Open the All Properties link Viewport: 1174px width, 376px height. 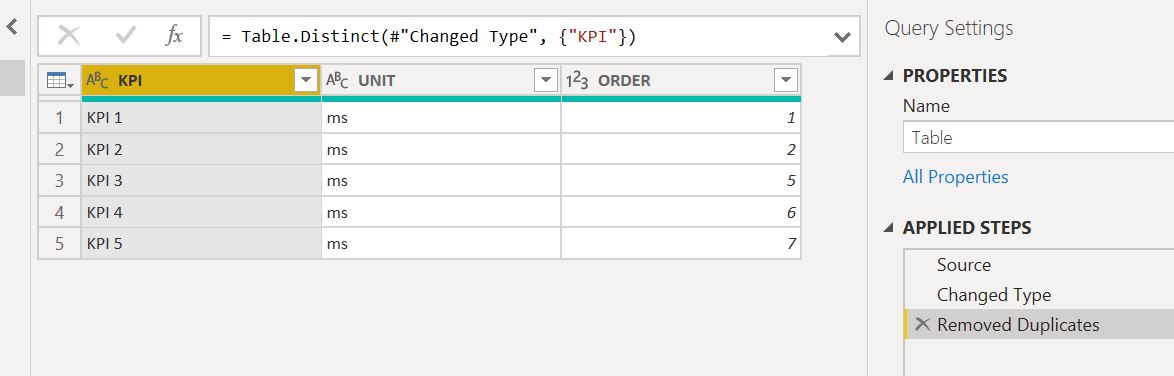tap(955, 177)
